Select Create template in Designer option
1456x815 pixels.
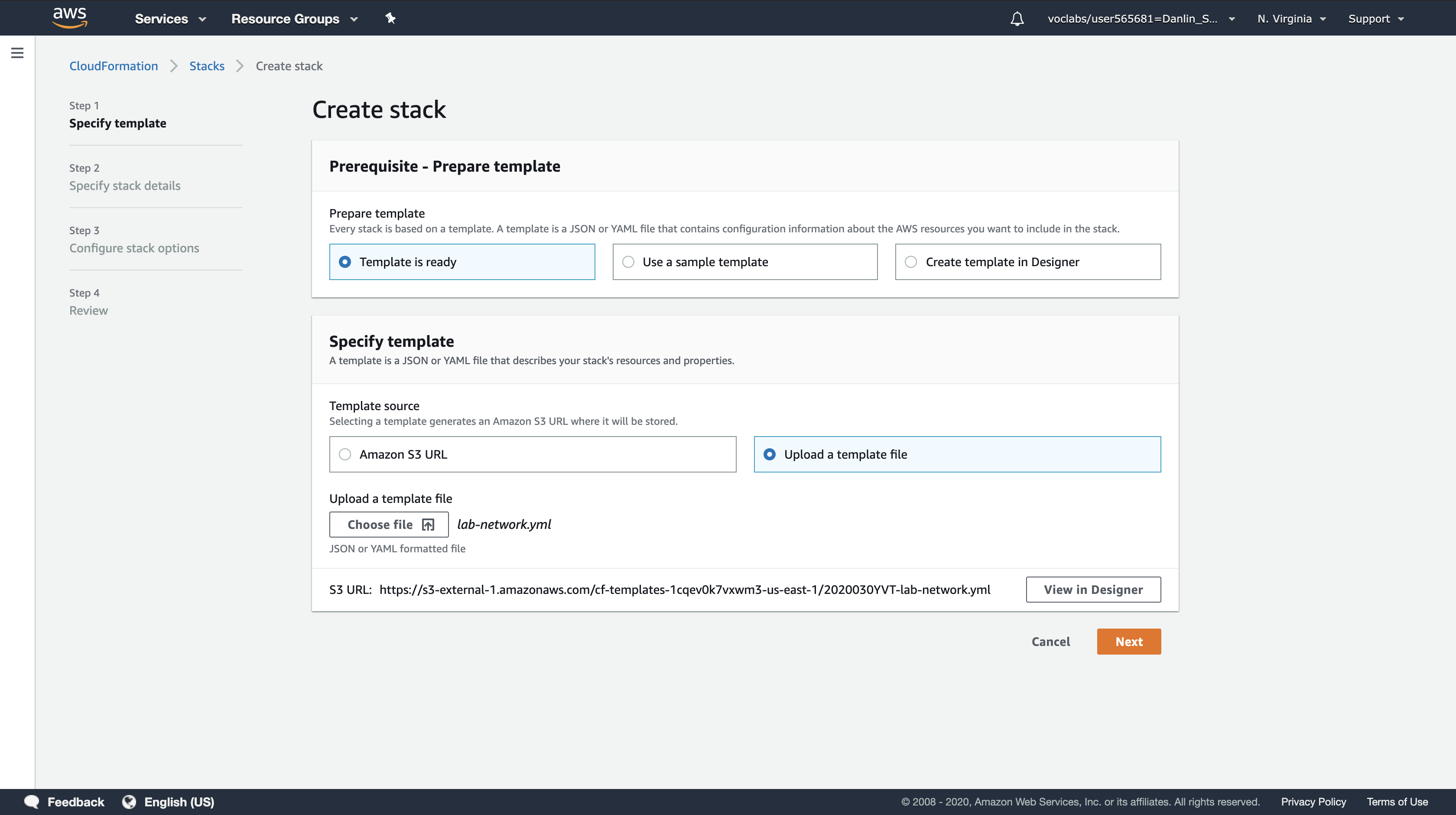[910, 262]
